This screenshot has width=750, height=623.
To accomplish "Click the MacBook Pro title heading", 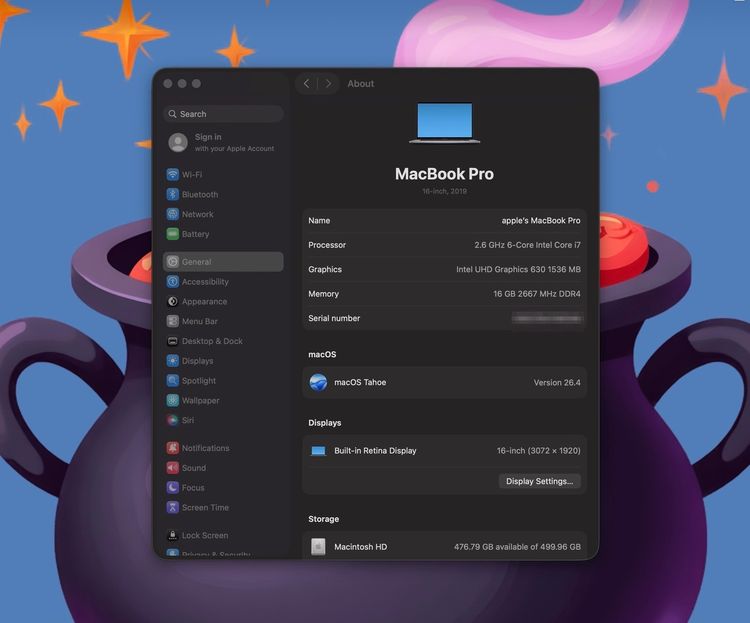I will pyautogui.click(x=444, y=174).
